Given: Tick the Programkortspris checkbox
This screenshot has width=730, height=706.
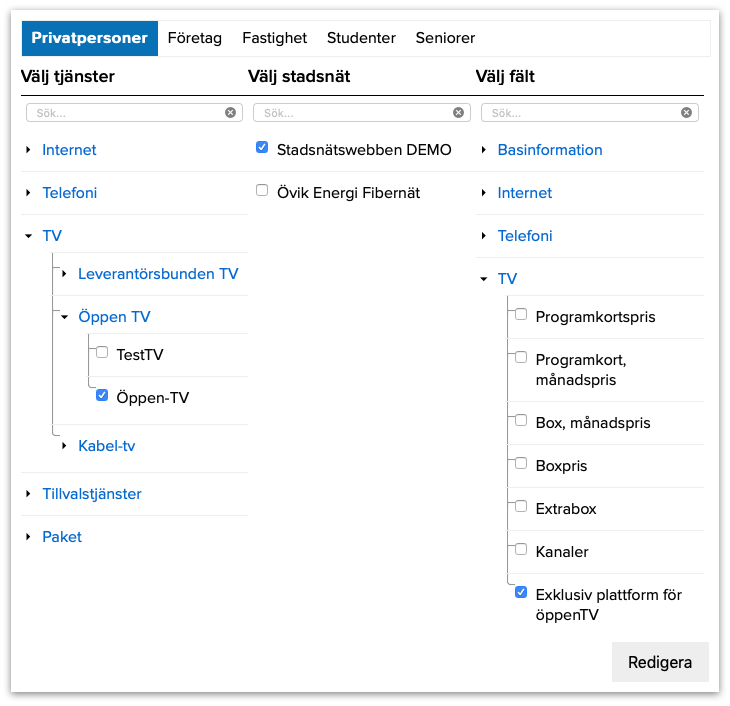Looking at the screenshot, I should 521,314.
